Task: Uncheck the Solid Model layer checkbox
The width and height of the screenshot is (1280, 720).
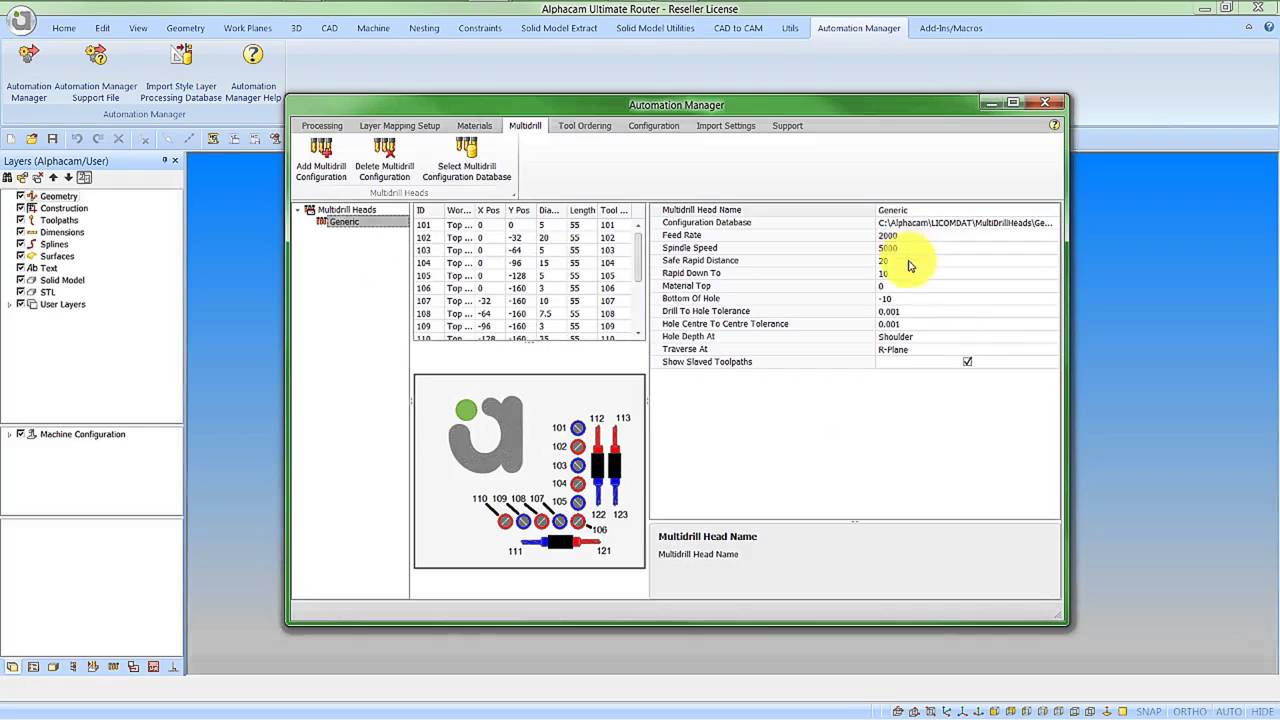Action: tap(20, 280)
